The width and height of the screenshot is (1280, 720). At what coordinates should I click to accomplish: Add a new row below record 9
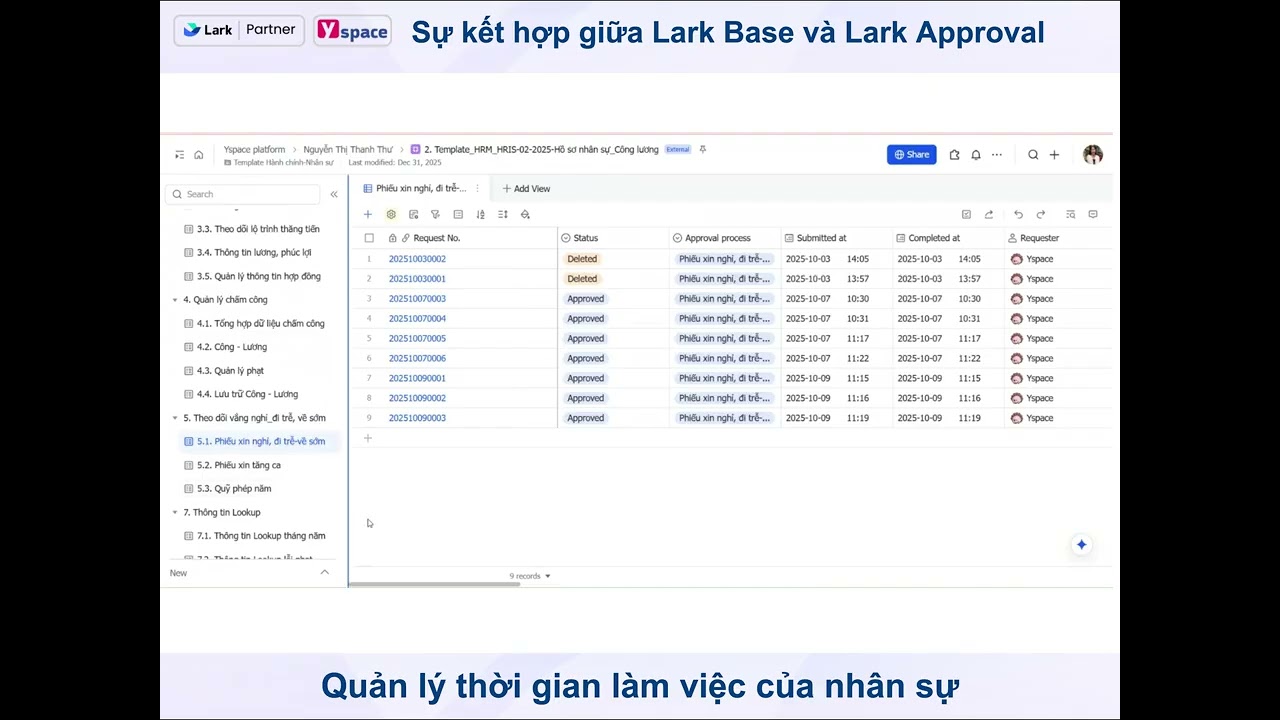pos(368,438)
